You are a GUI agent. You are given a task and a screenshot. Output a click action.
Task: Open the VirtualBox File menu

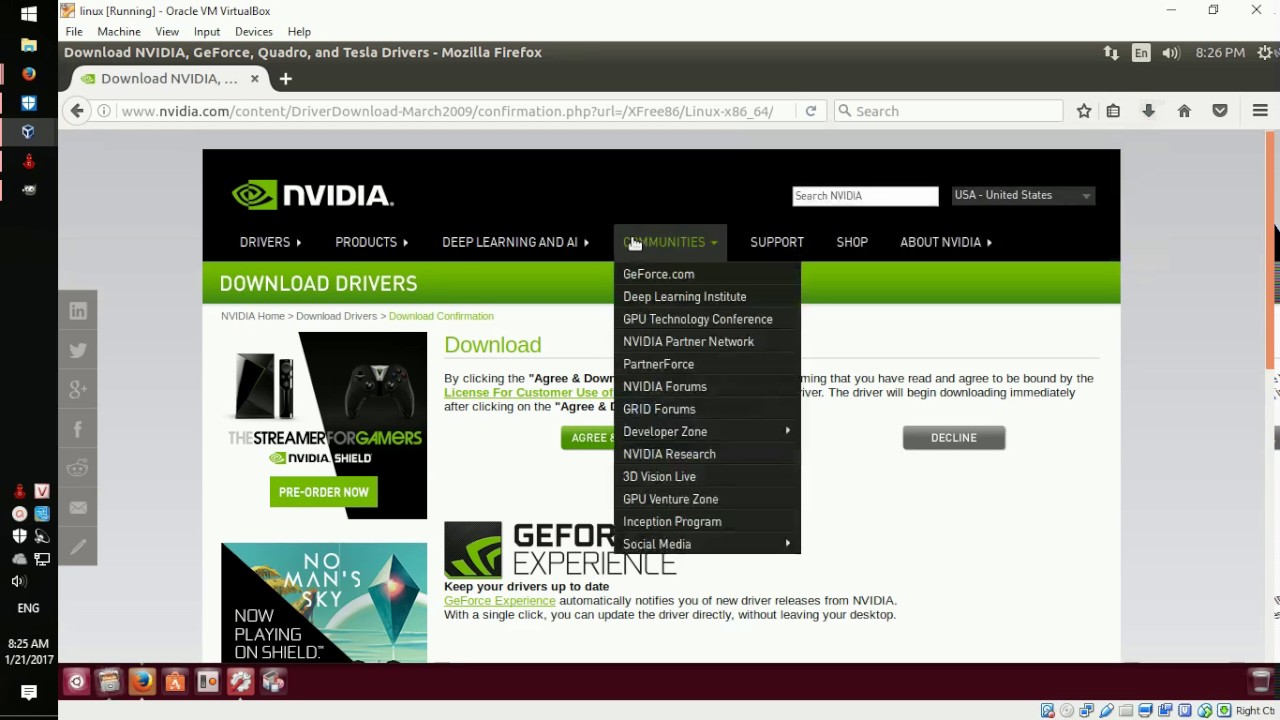pos(74,32)
